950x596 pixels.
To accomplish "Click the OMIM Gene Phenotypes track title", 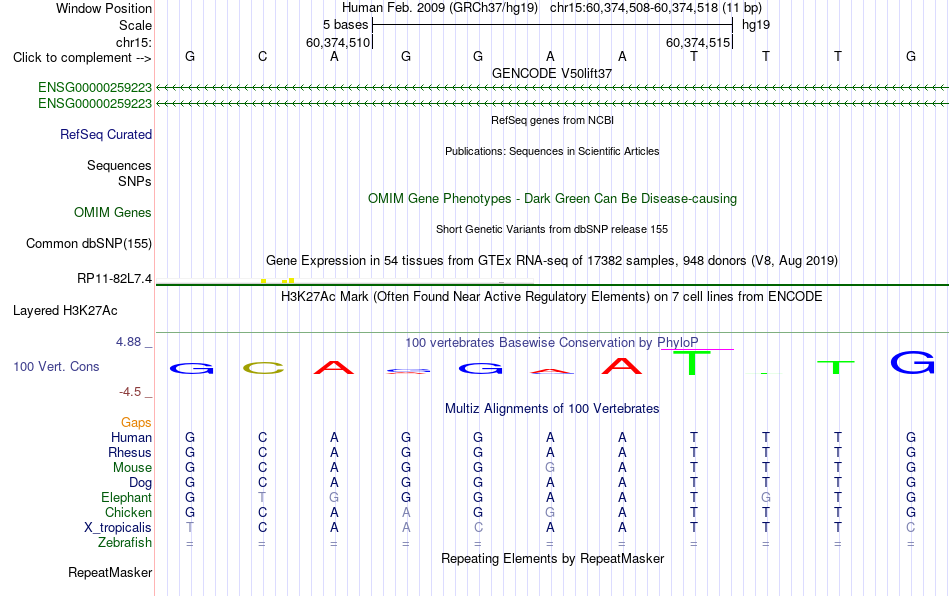I will tap(552, 199).
